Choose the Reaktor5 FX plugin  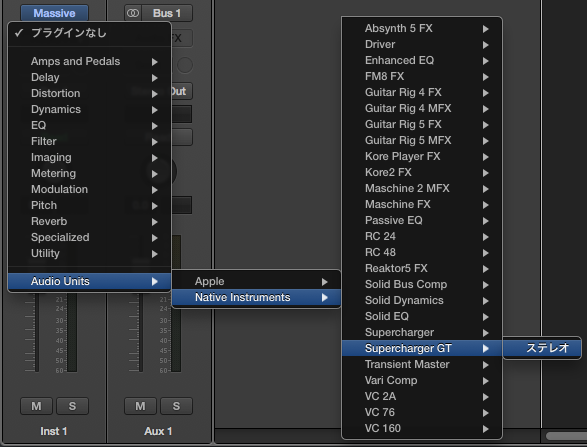[422, 268]
